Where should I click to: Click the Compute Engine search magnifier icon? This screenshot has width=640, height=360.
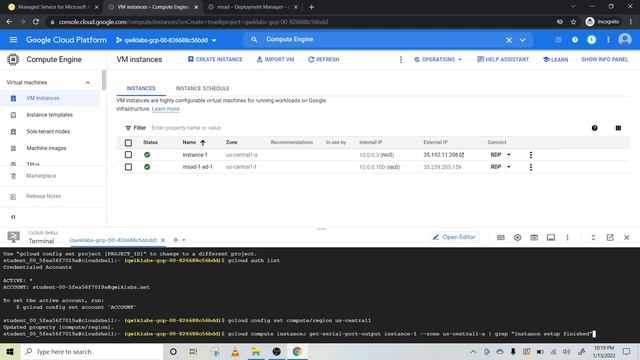(x=254, y=40)
